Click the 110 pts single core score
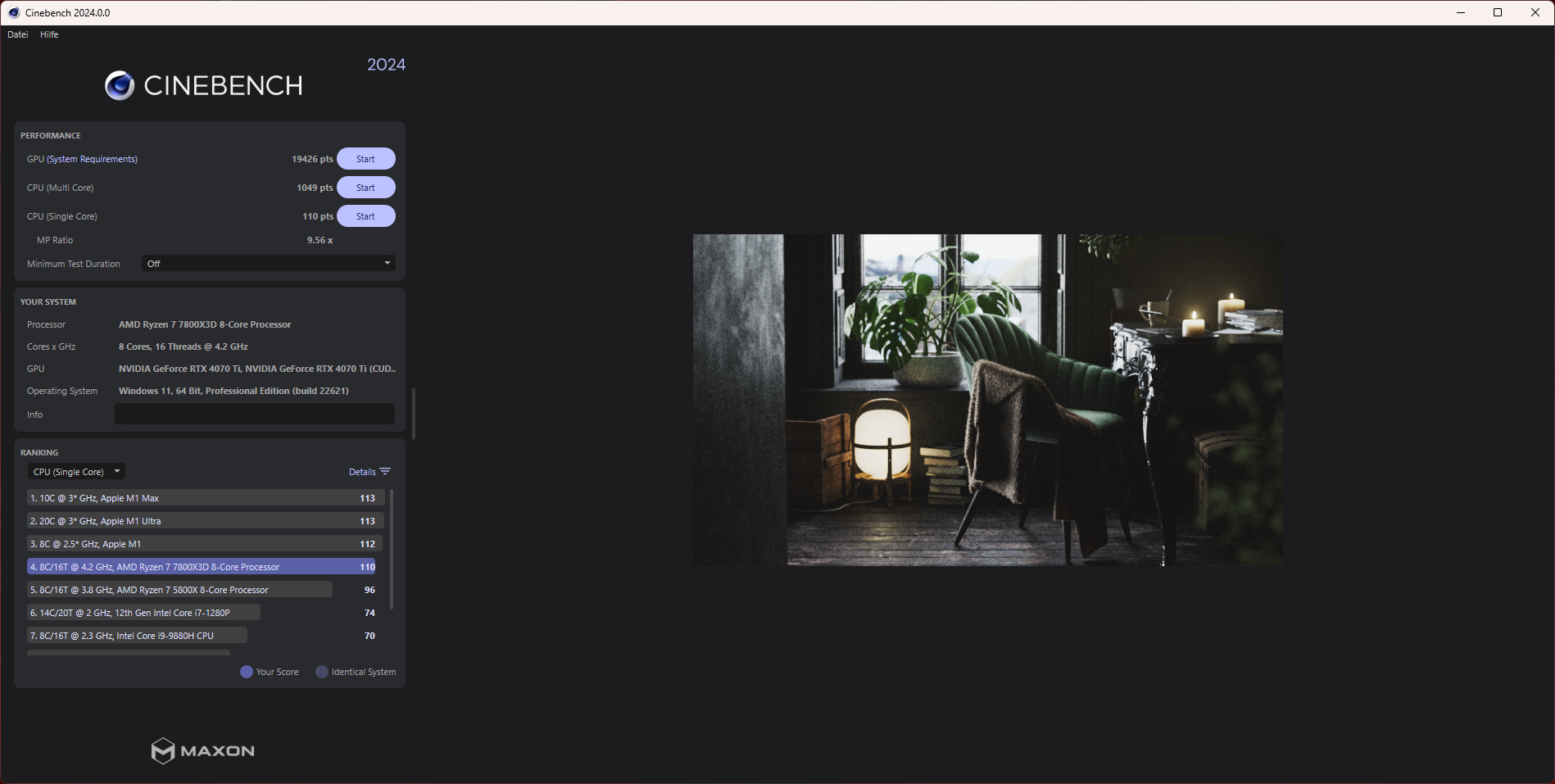Image resolution: width=1555 pixels, height=784 pixels. tap(318, 216)
